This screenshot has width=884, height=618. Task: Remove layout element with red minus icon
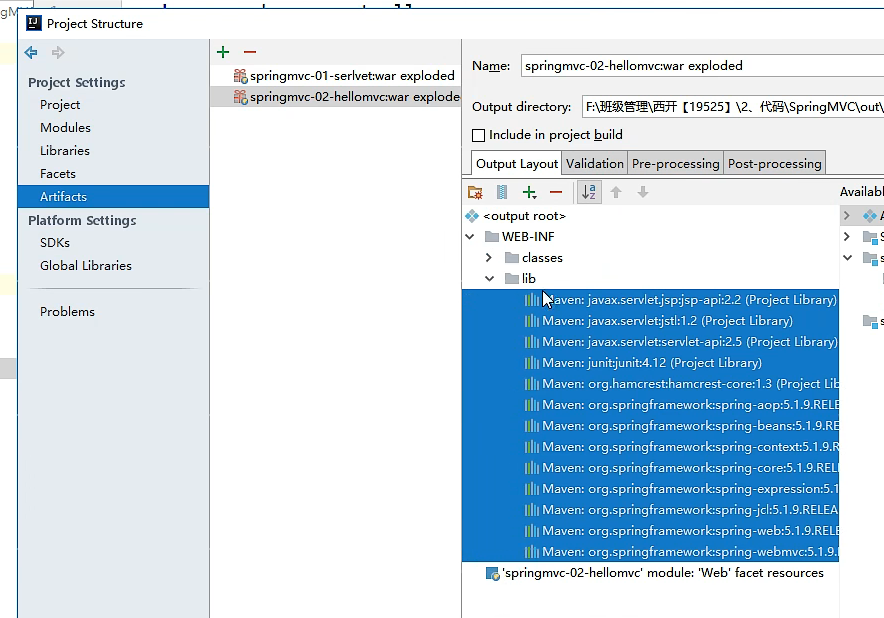click(x=556, y=192)
